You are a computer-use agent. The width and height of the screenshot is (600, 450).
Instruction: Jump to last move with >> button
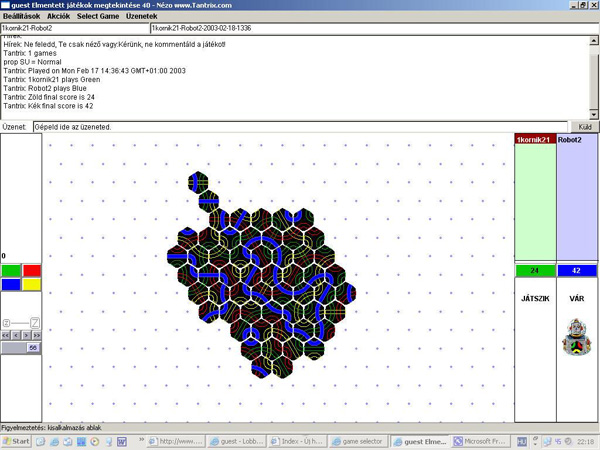coord(35,335)
